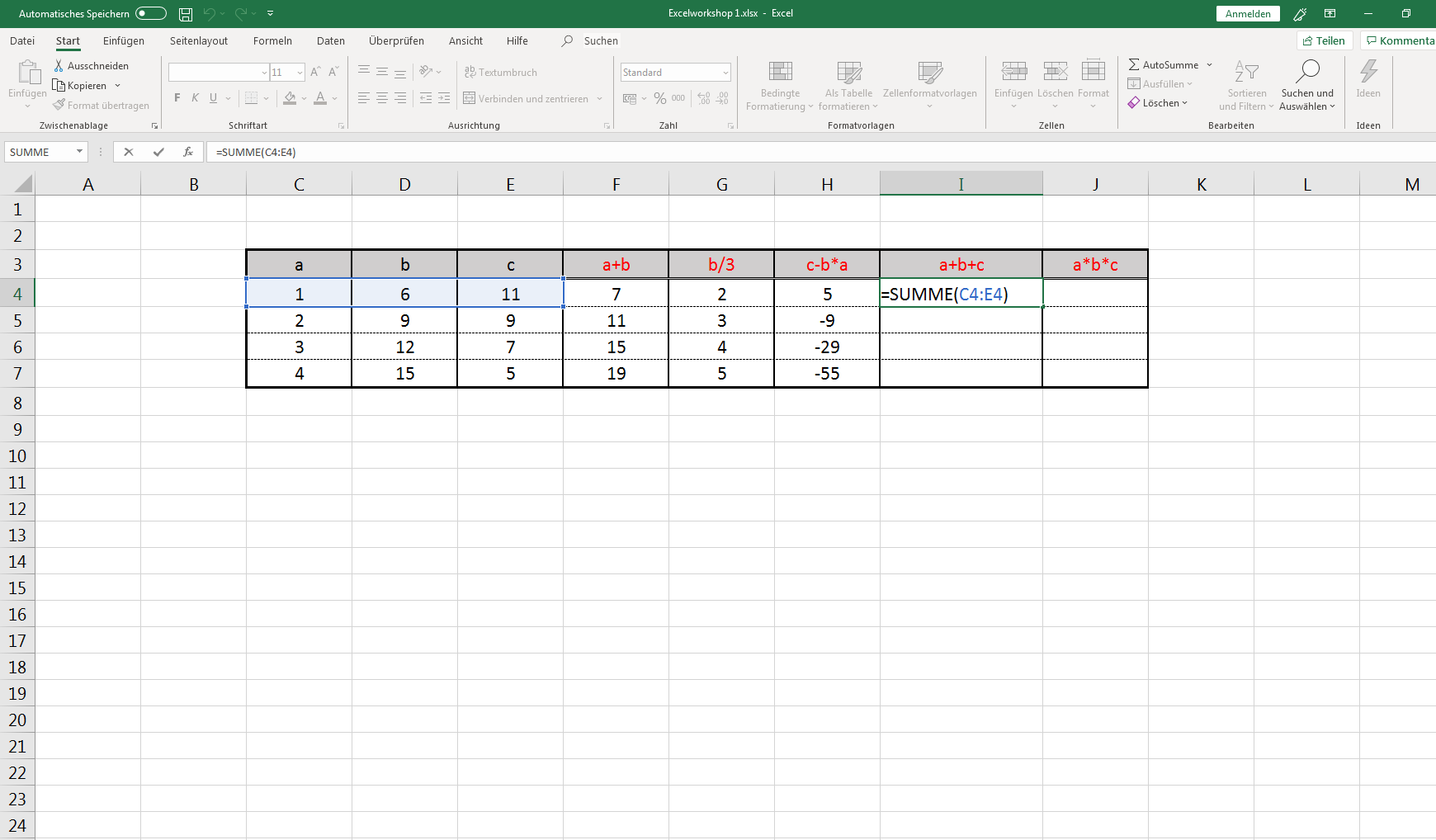Click the red font color A

320,98
